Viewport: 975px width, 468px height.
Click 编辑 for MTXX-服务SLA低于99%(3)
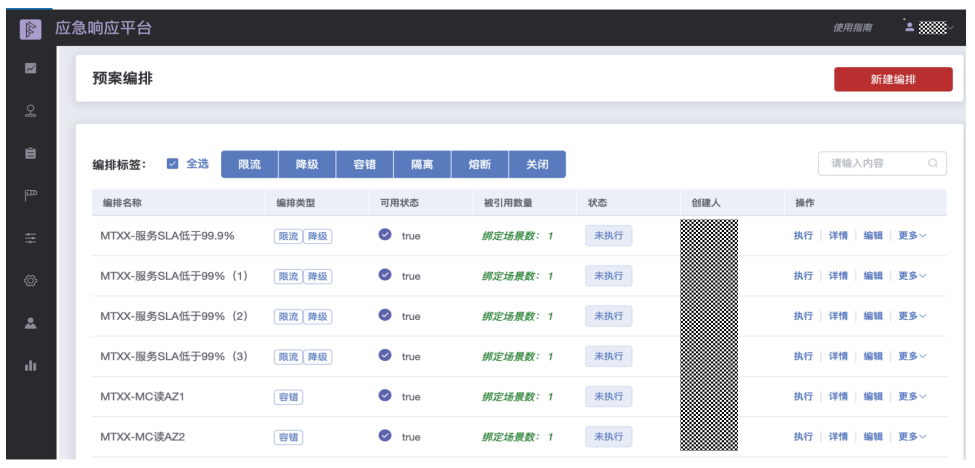873,356
